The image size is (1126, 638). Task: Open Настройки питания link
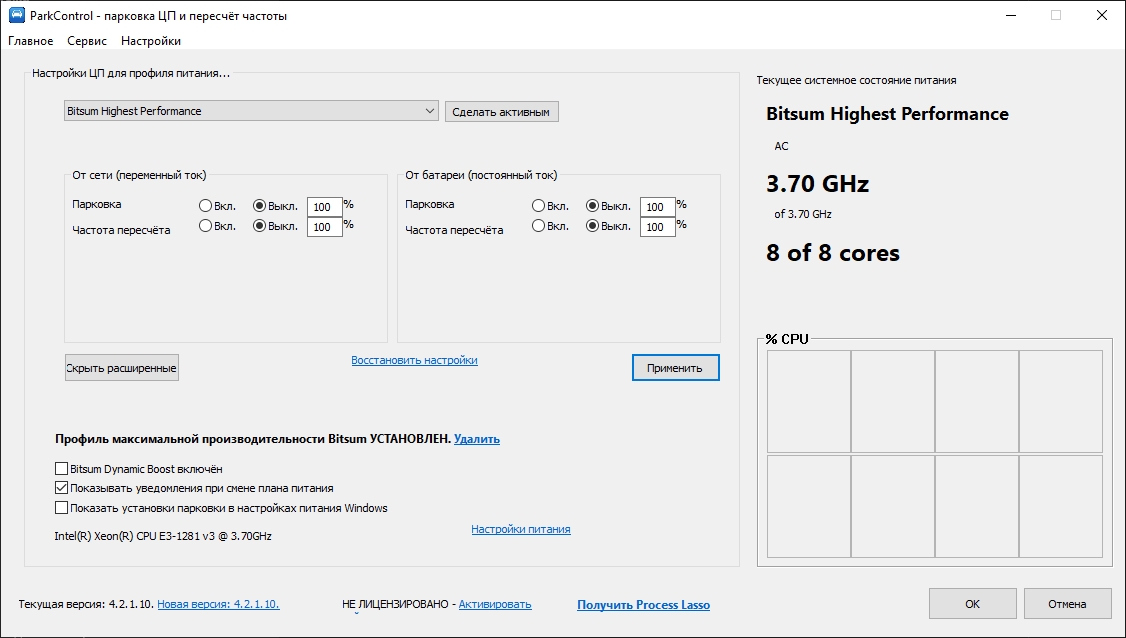[521, 530]
